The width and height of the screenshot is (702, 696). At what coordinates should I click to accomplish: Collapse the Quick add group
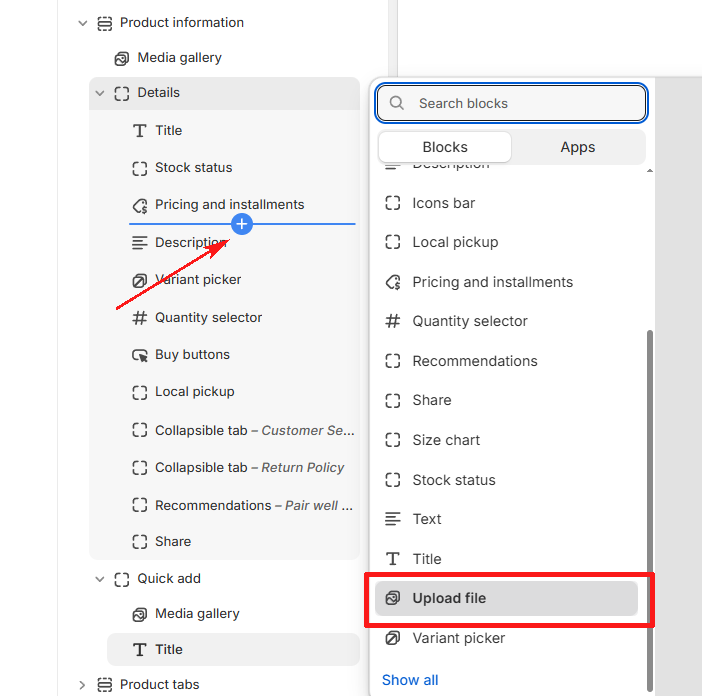(100, 579)
